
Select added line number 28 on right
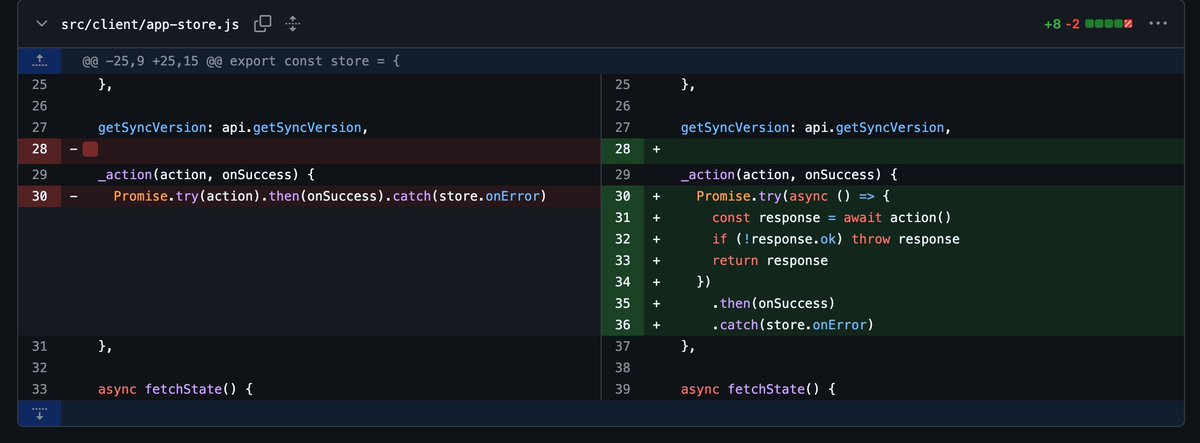point(622,149)
